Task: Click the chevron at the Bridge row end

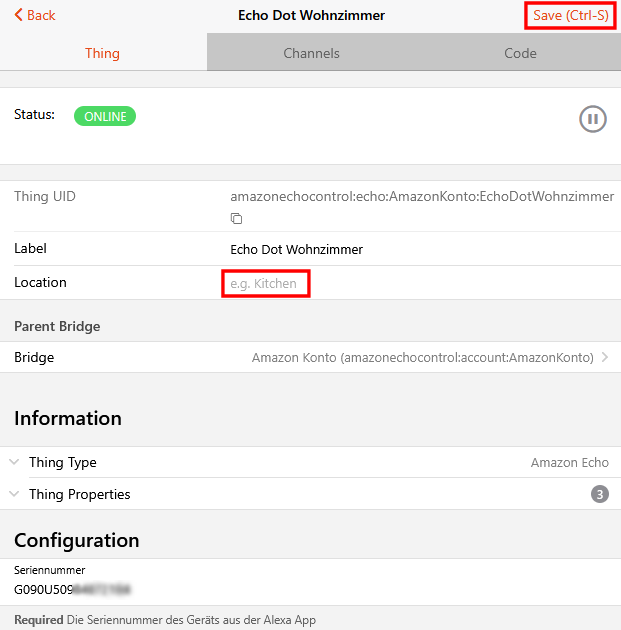Action: [605, 357]
